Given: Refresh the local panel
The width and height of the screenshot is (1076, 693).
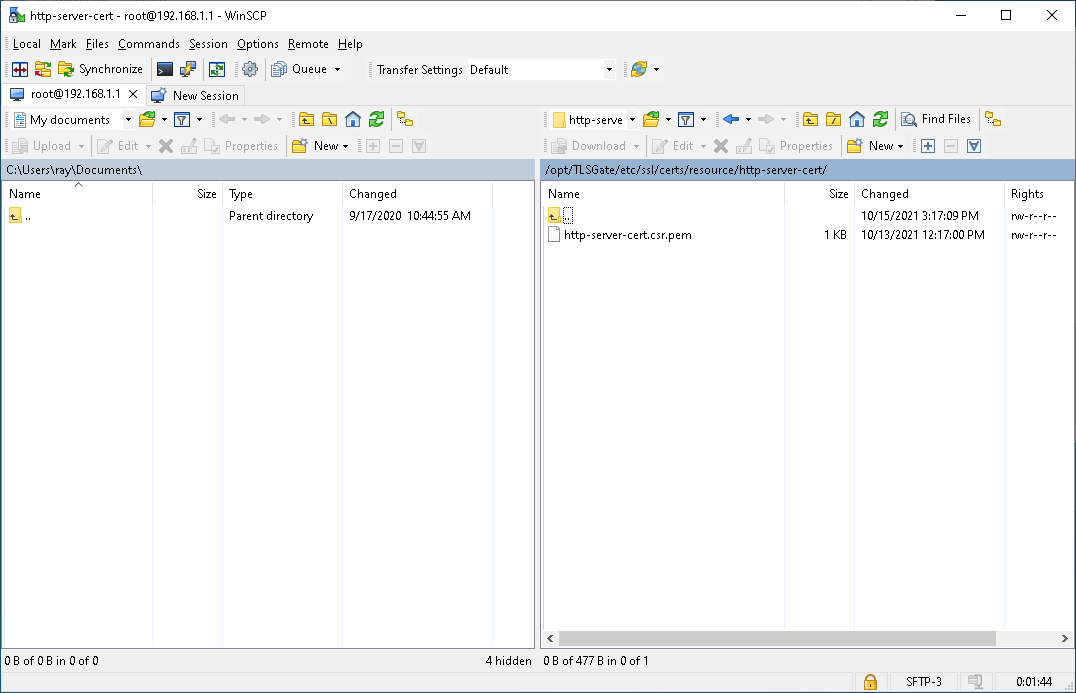Looking at the screenshot, I should (376, 119).
